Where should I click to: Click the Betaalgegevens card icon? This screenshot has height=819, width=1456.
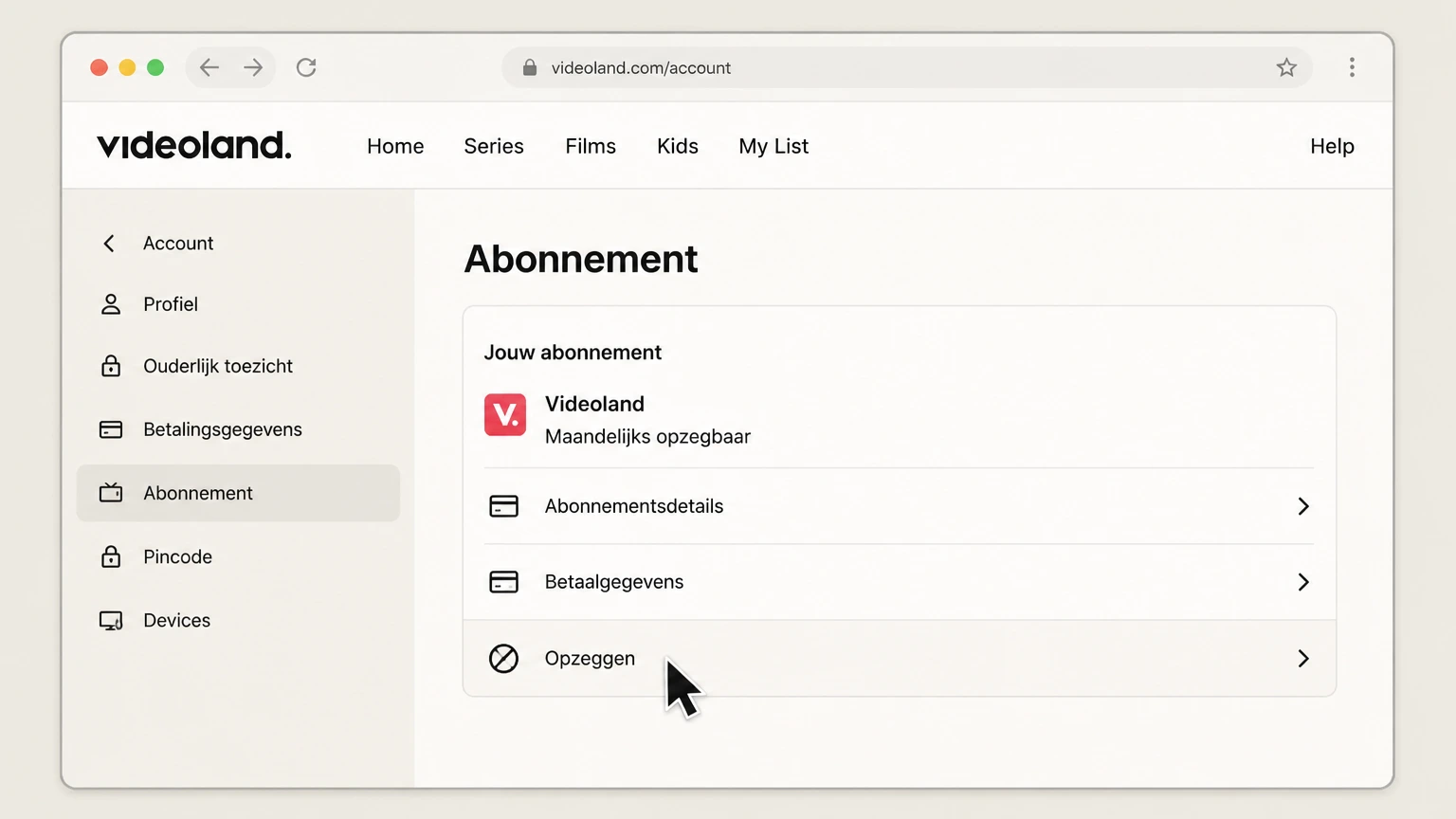(503, 582)
